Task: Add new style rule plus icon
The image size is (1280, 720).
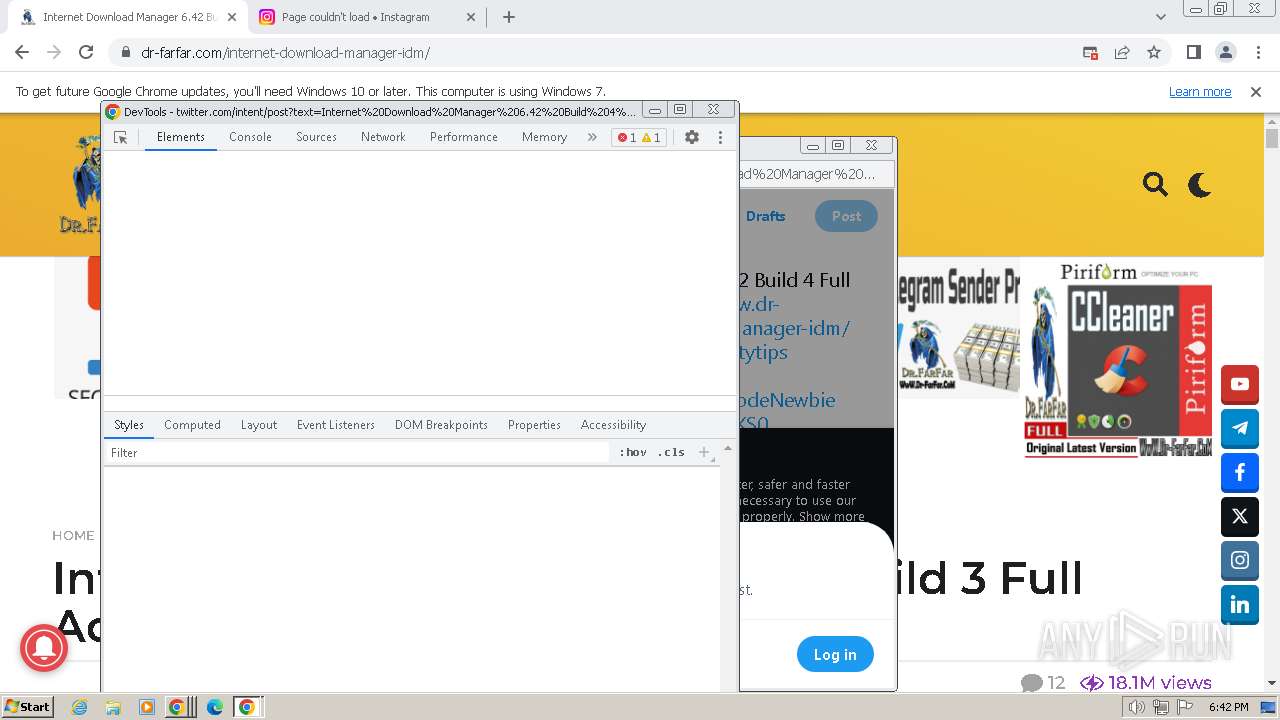Action: (x=704, y=453)
